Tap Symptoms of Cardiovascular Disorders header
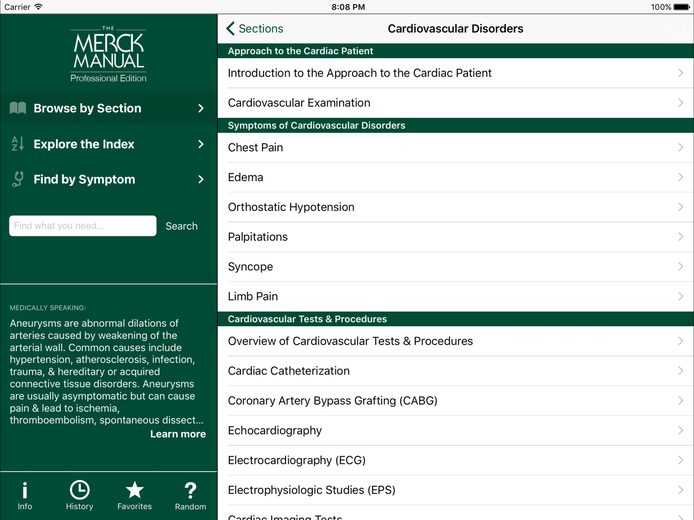The width and height of the screenshot is (694, 520). [x=455, y=125]
